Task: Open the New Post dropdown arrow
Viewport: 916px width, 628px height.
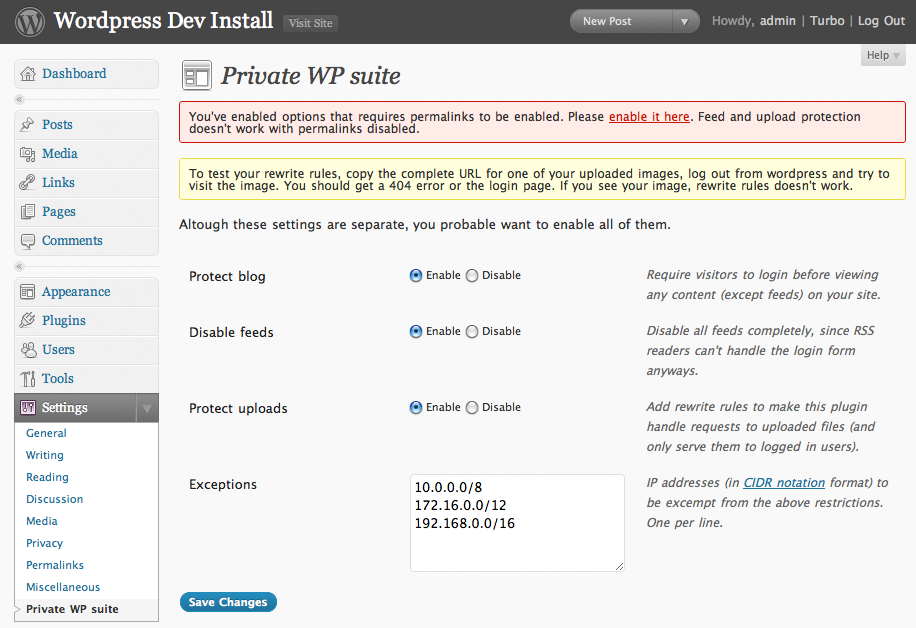Action: pos(685,21)
